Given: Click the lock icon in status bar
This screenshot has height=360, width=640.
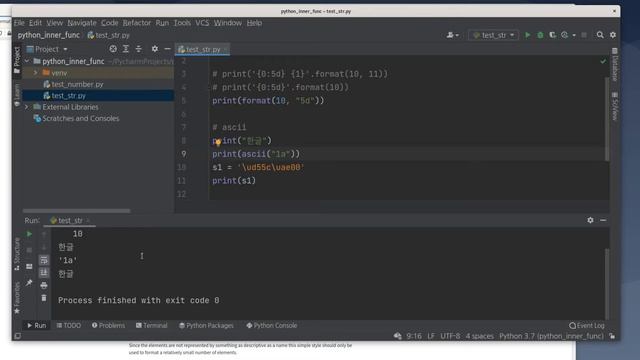Looking at the screenshot, I should click(x=612, y=336).
